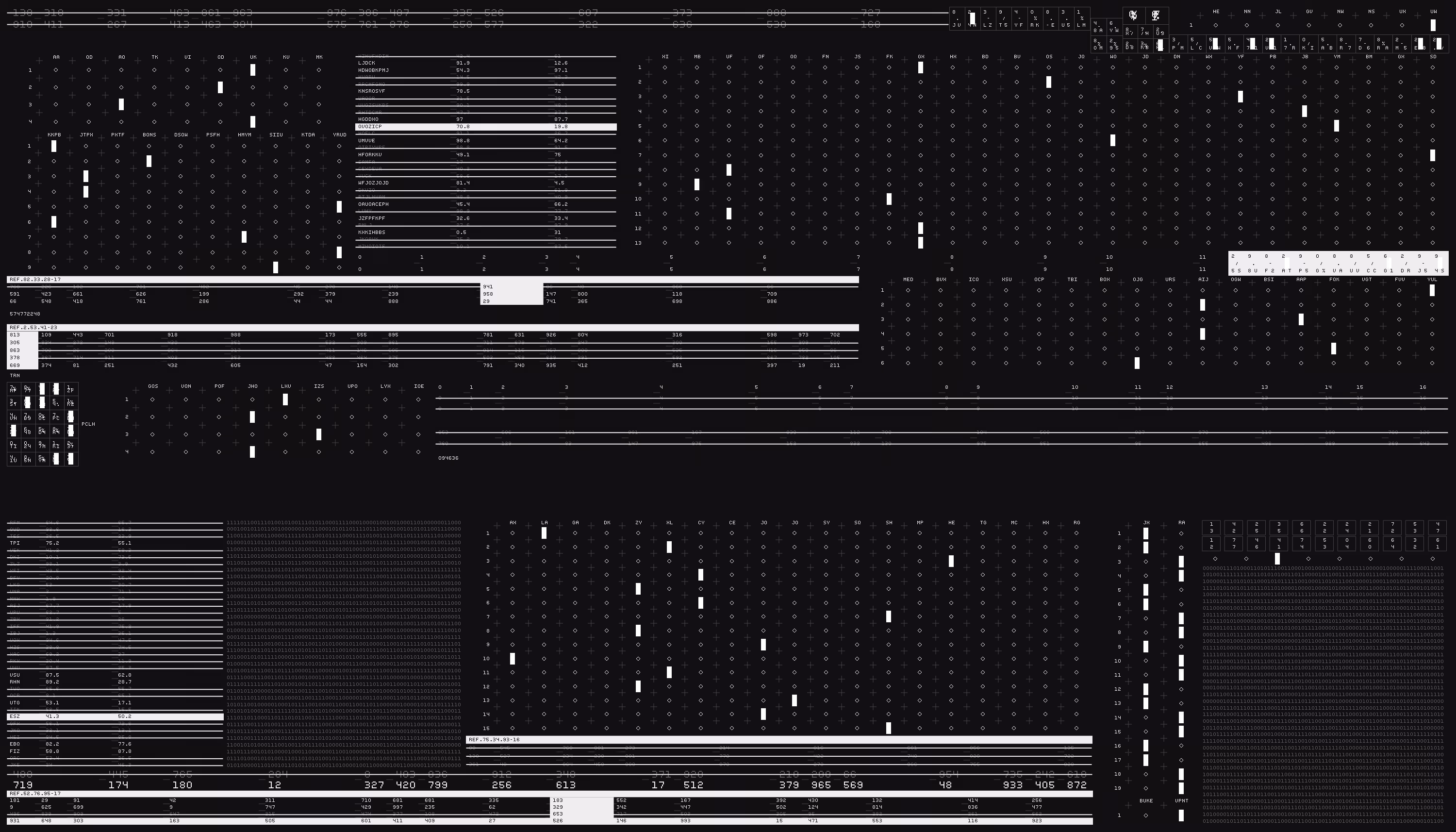Expand the REF.52.76.95-17 header bar

click(x=549, y=794)
